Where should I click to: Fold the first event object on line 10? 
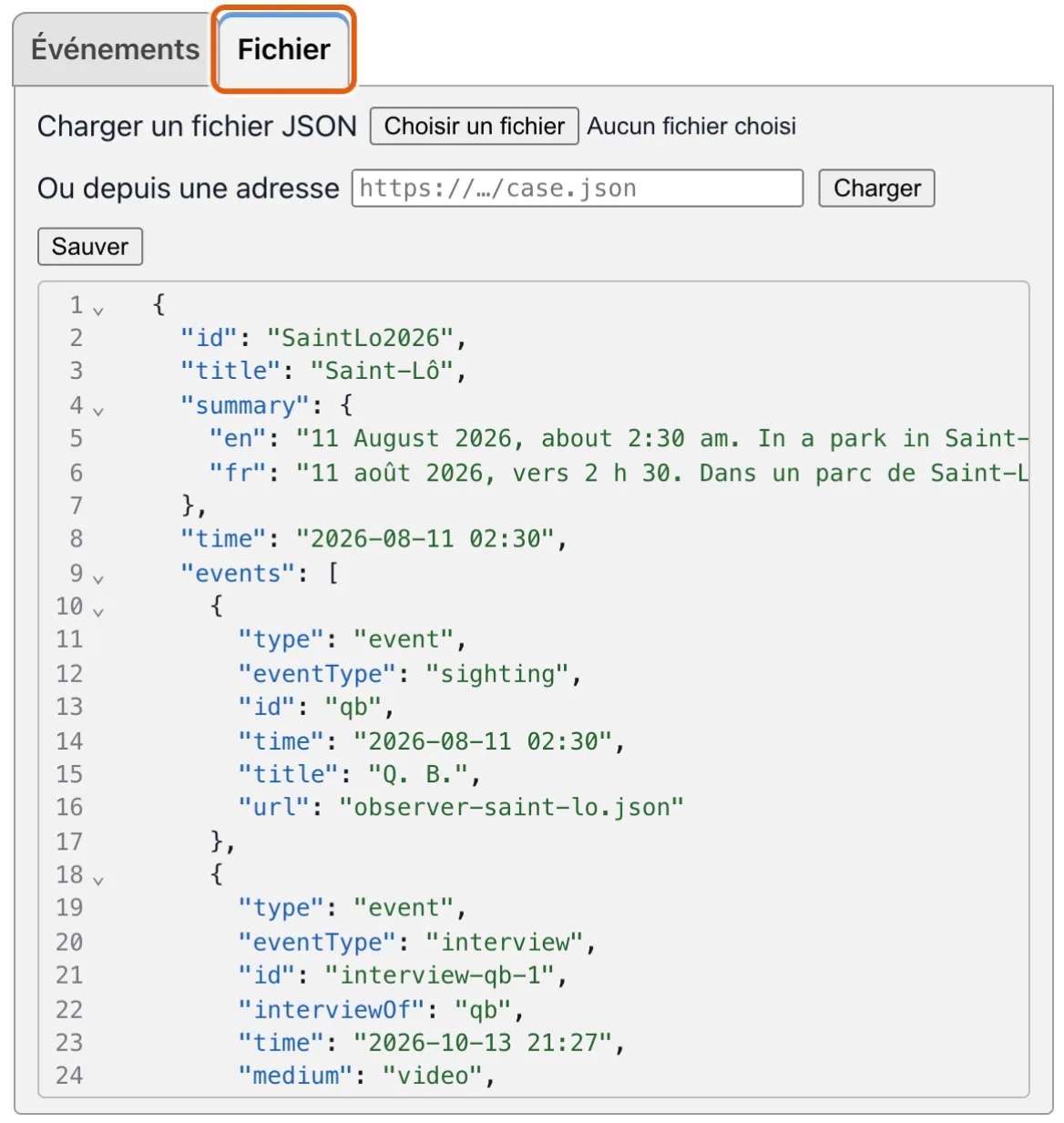98,612
